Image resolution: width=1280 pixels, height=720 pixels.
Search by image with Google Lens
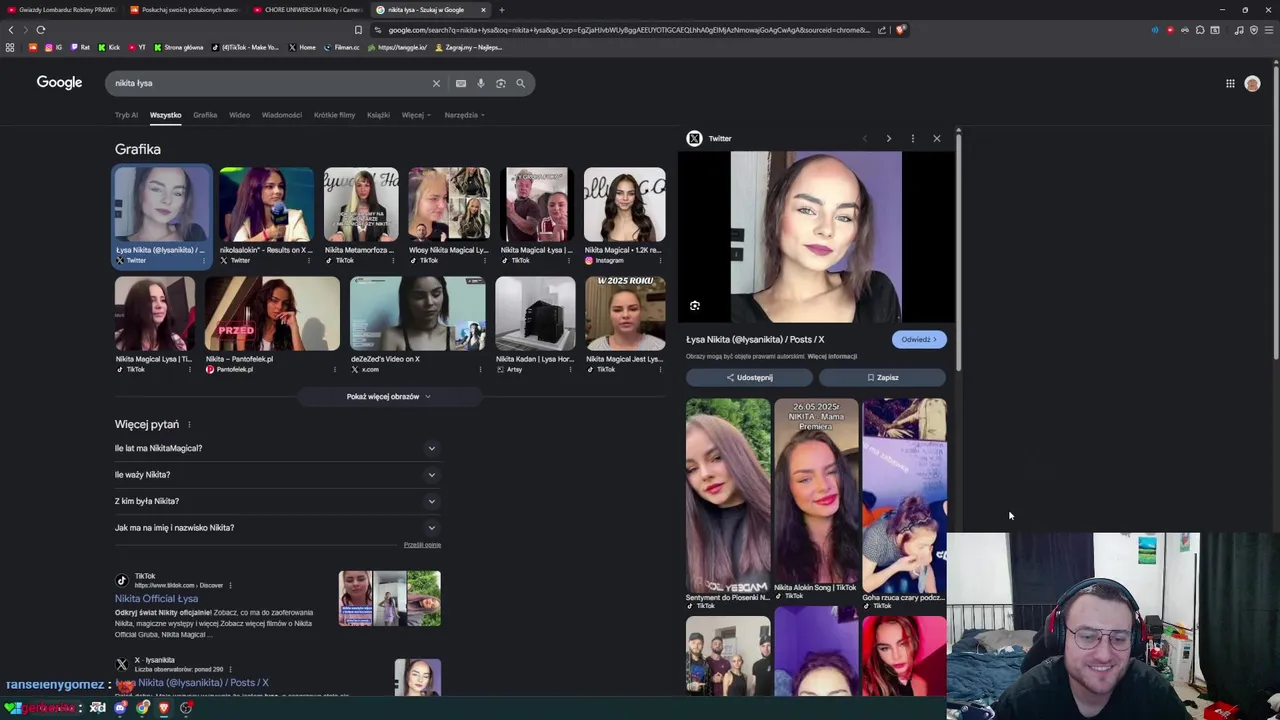pyautogui.click(x=501, y=83)
